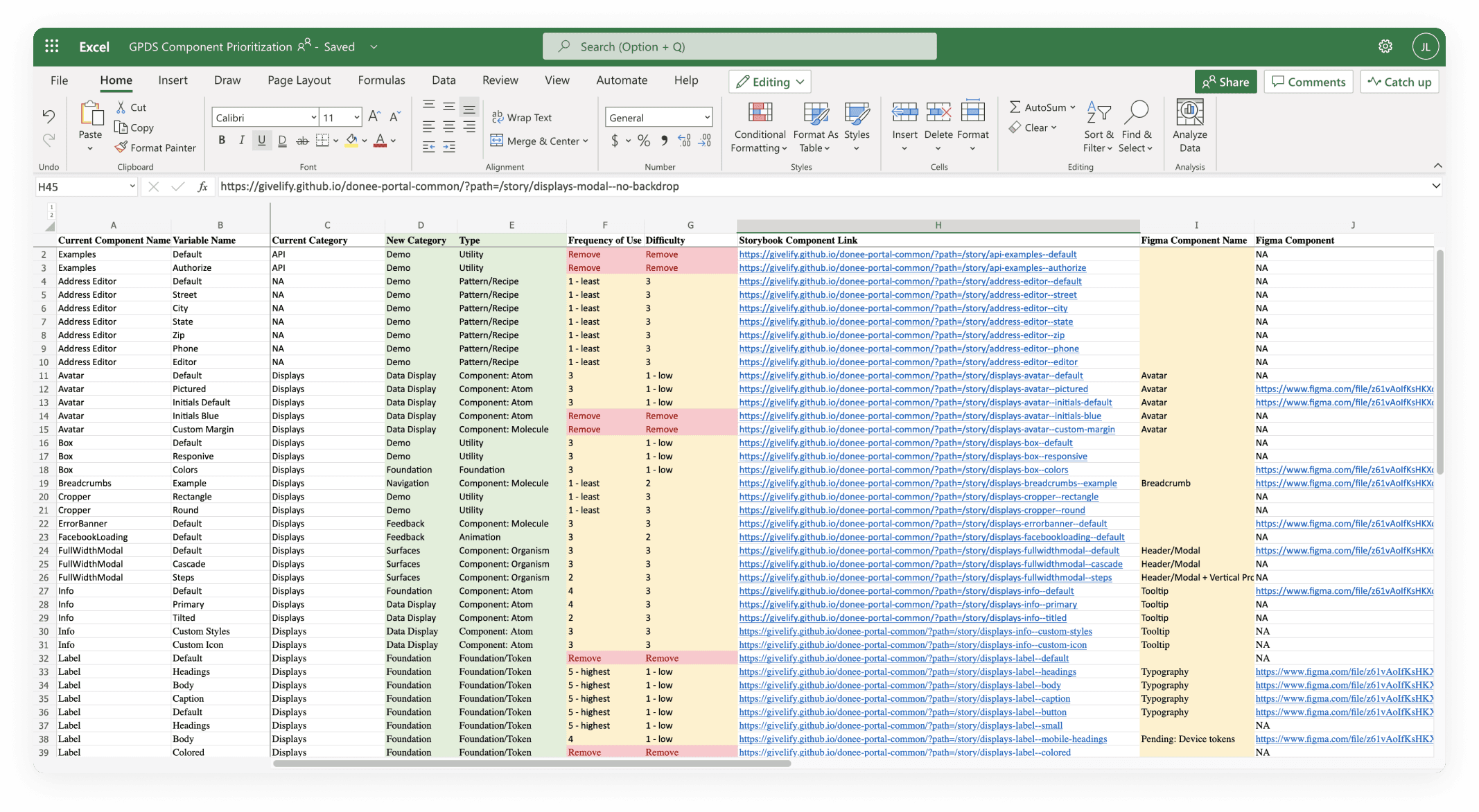Toggle bold formatting

tap(222, 141)
